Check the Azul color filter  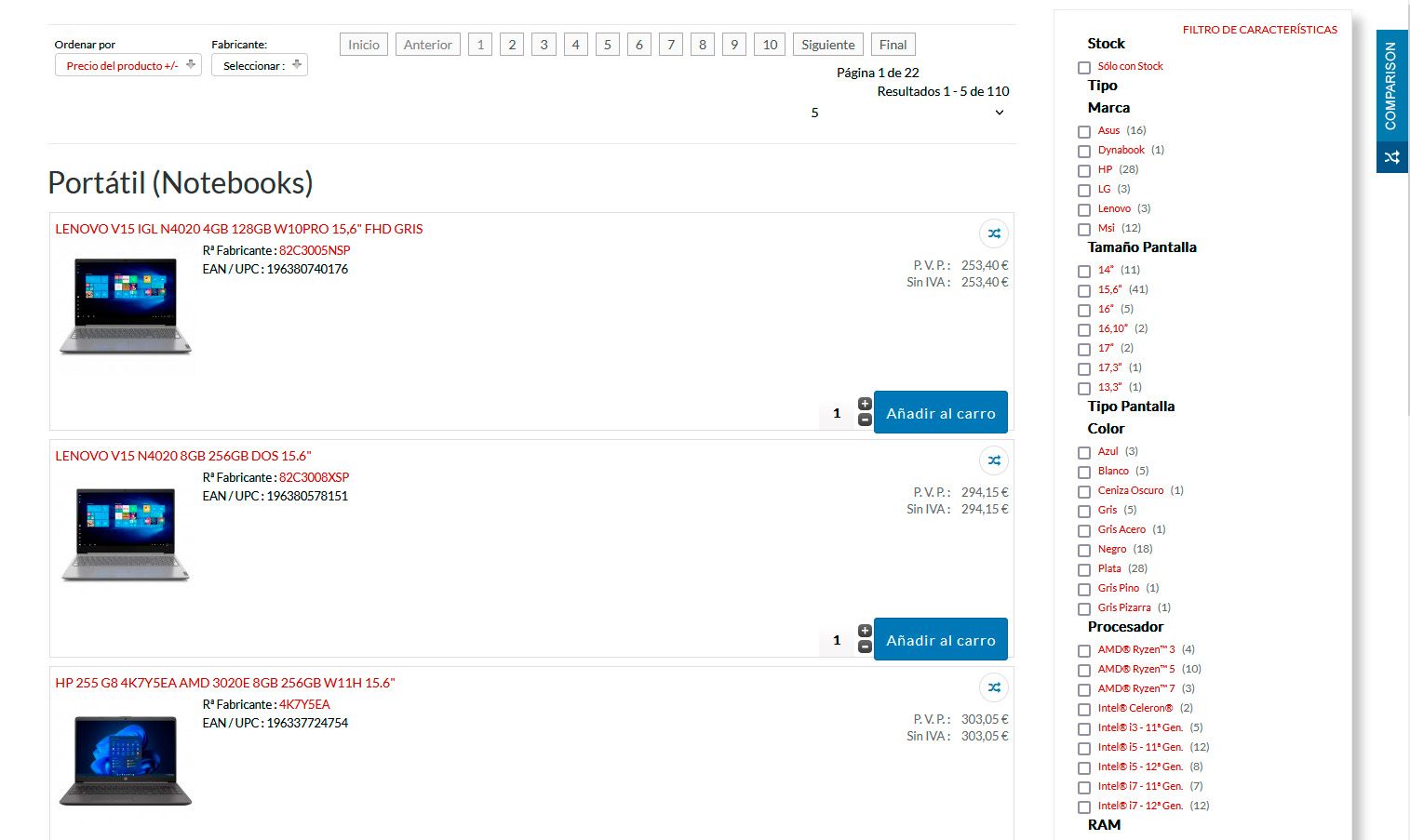coord(1084,453)
